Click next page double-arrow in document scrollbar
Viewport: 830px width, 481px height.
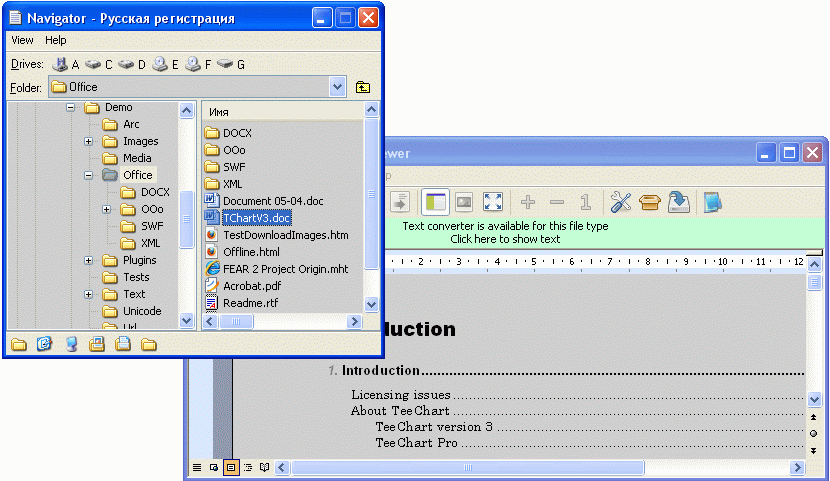(x=814, y=451)
